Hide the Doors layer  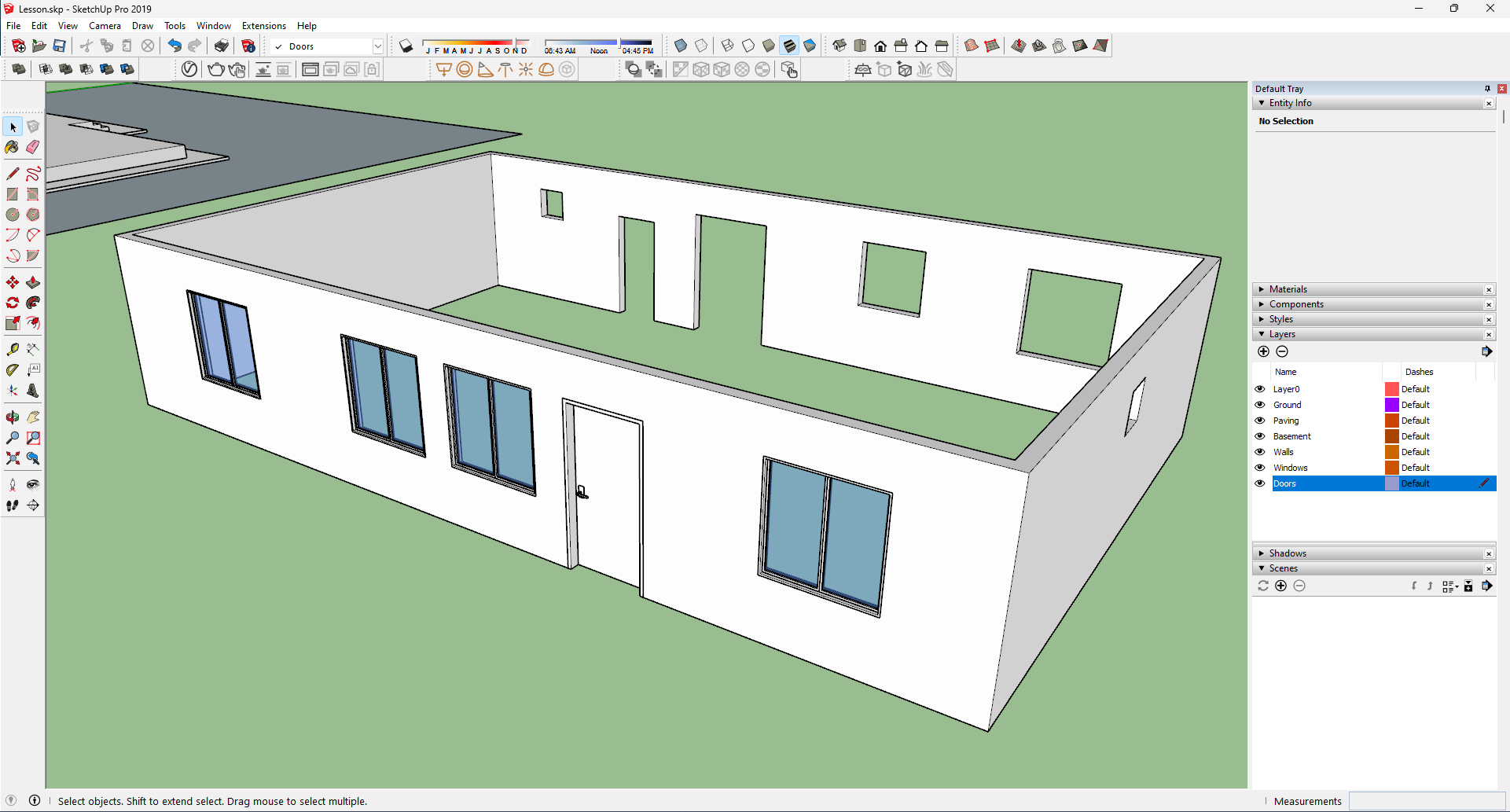click(1260, 483)
